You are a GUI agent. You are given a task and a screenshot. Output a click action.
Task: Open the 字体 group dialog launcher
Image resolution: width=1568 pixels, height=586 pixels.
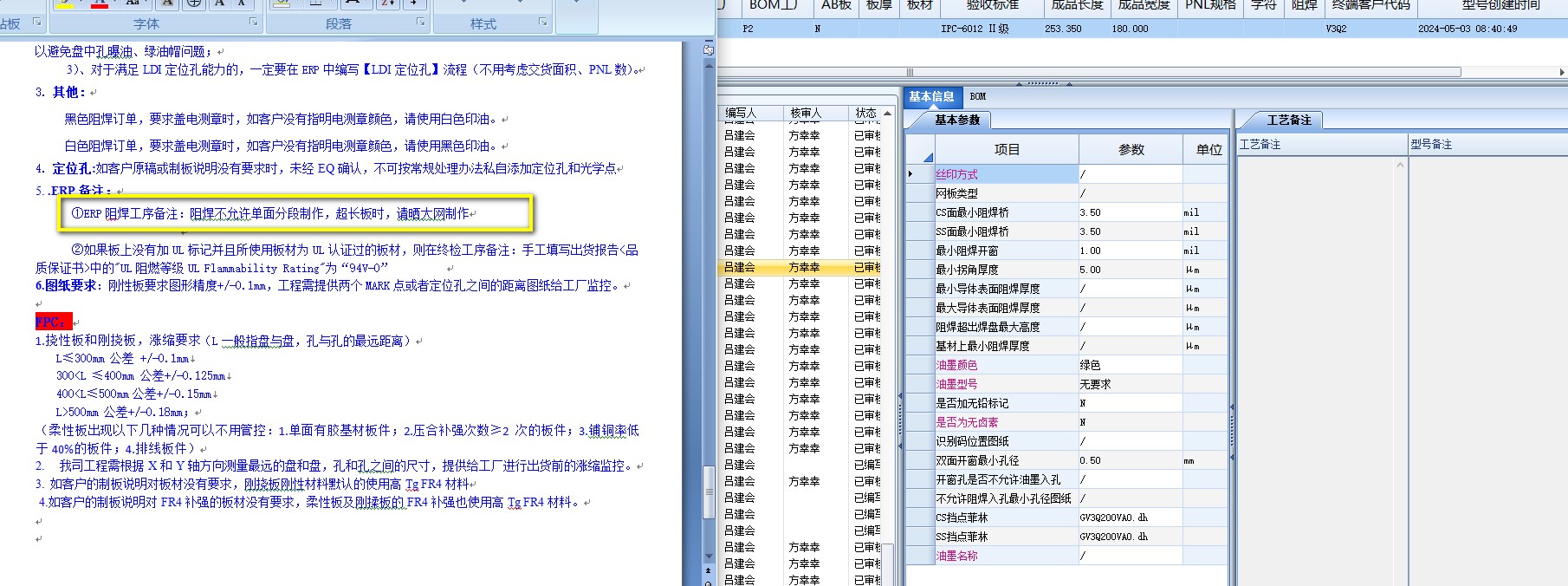pos(254,23)
